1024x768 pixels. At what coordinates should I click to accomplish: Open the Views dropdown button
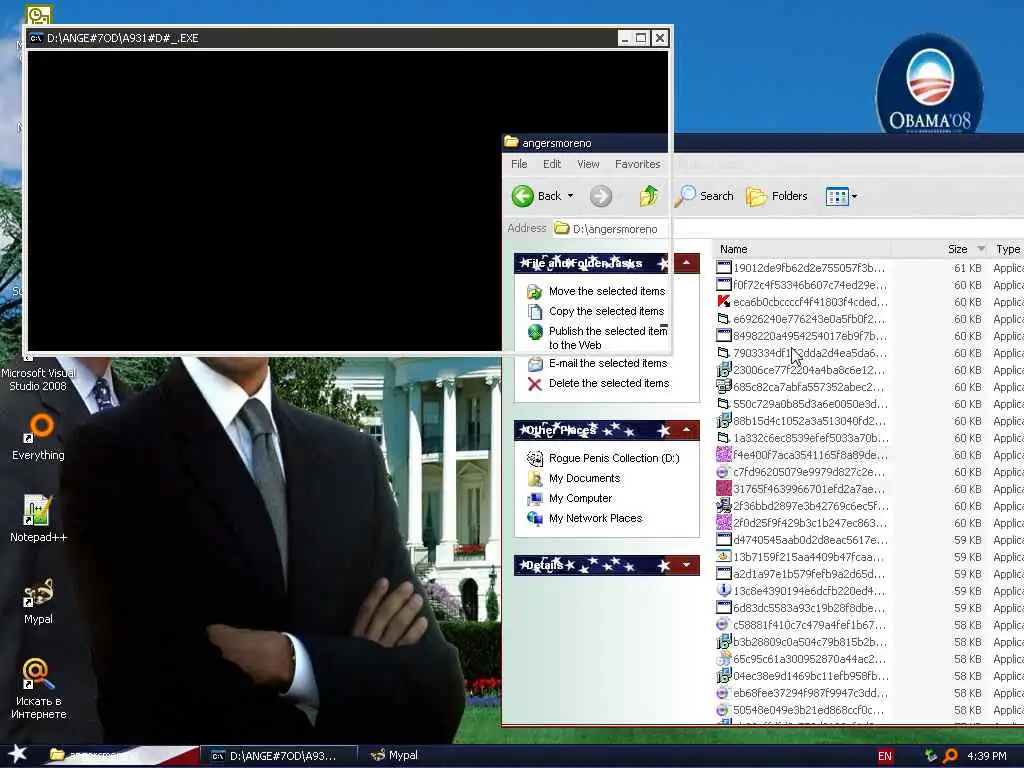(x=841, y=196)
